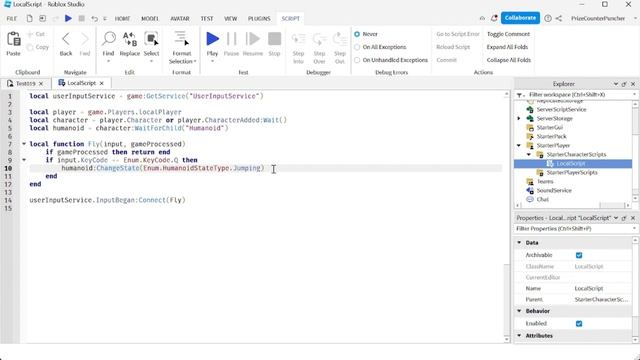Start the Play test button

point(212,39)
